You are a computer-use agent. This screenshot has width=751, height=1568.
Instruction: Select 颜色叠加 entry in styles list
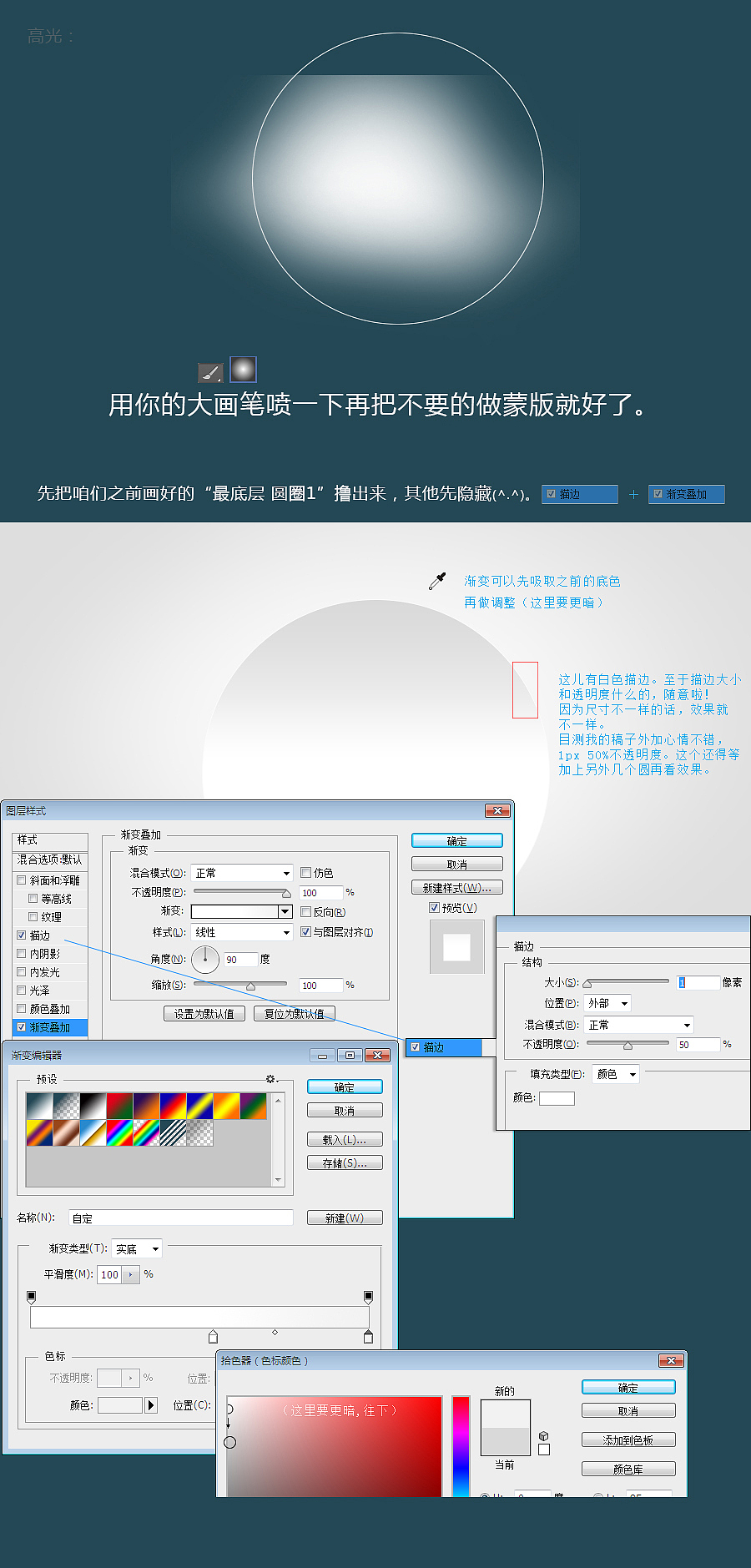[x=50, y=1009]
